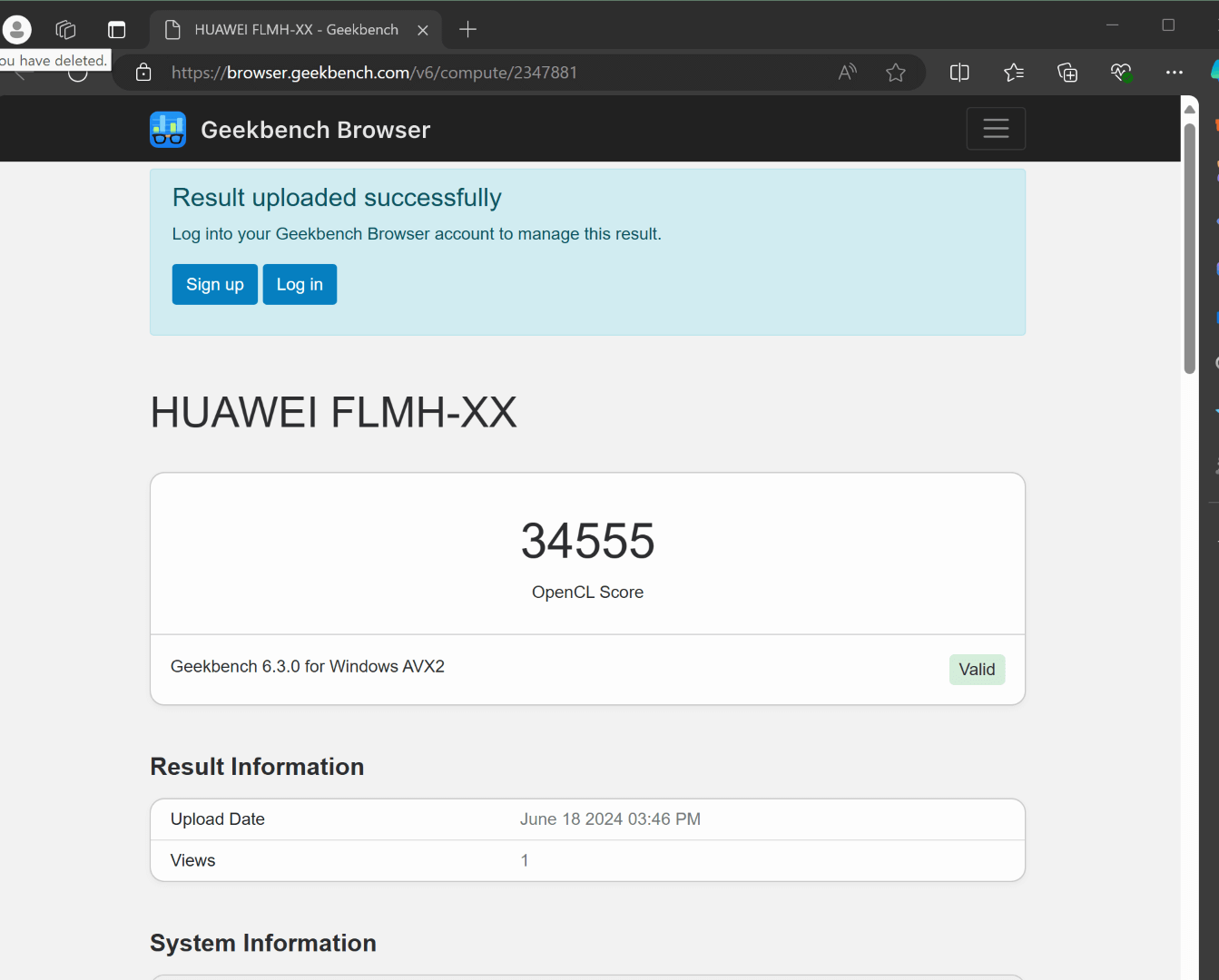Open the Workspaces icon
Image resolution: width=1219 pixels, height=980 pixels.
[x=65, y=29]
